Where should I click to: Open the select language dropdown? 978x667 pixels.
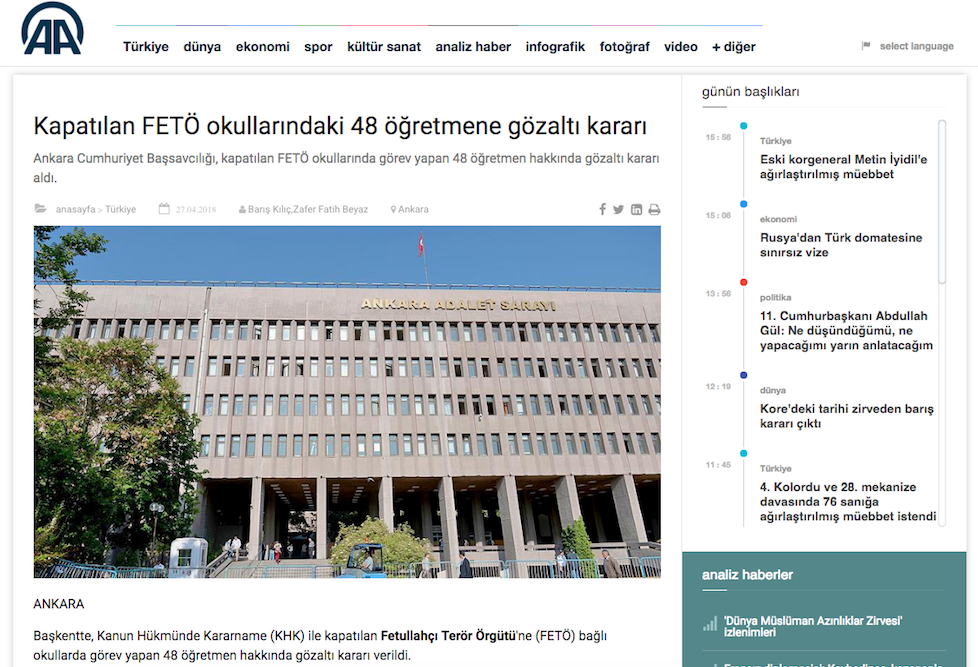(916, 46)
